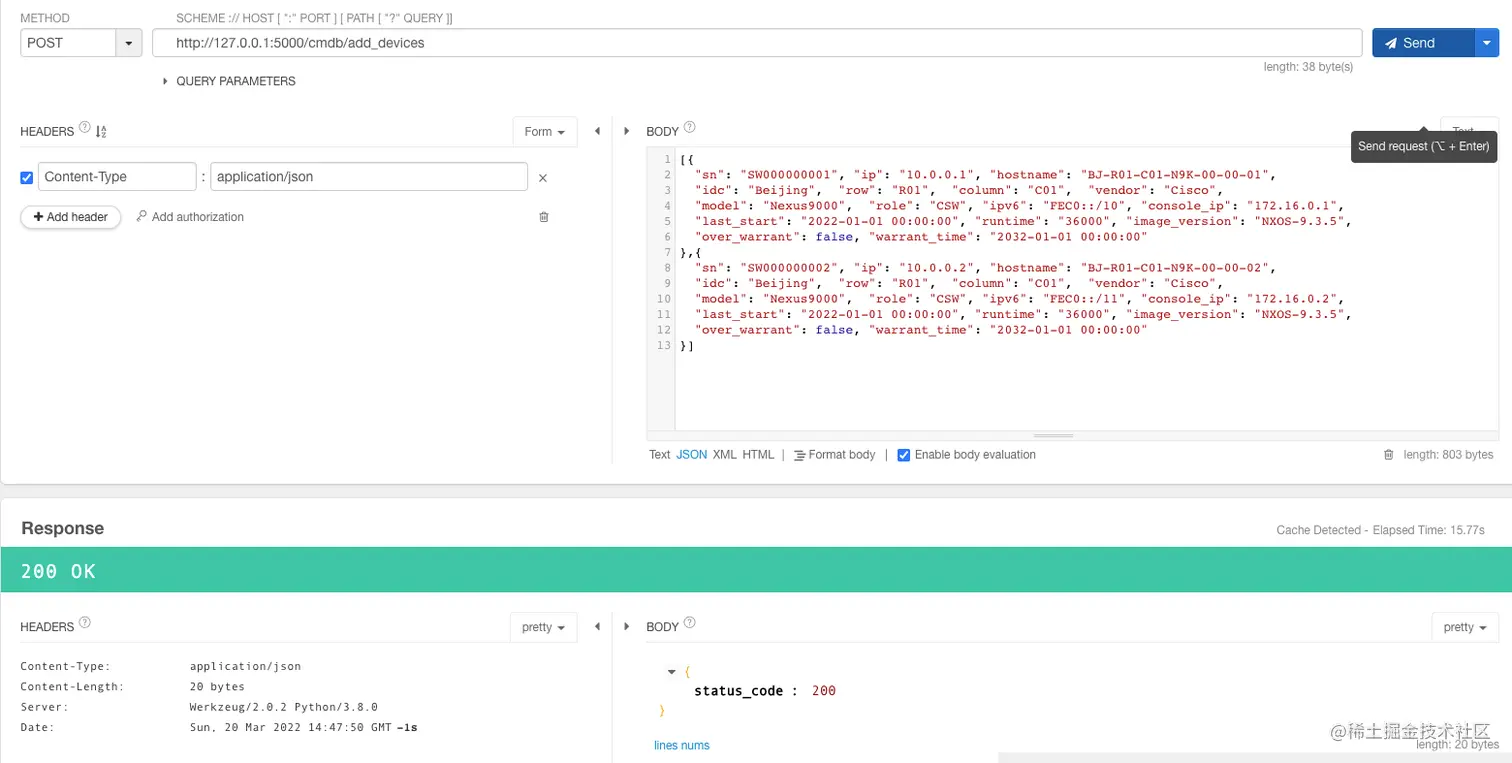Click body line 13 in the editor gutter

tap(664, 346)
